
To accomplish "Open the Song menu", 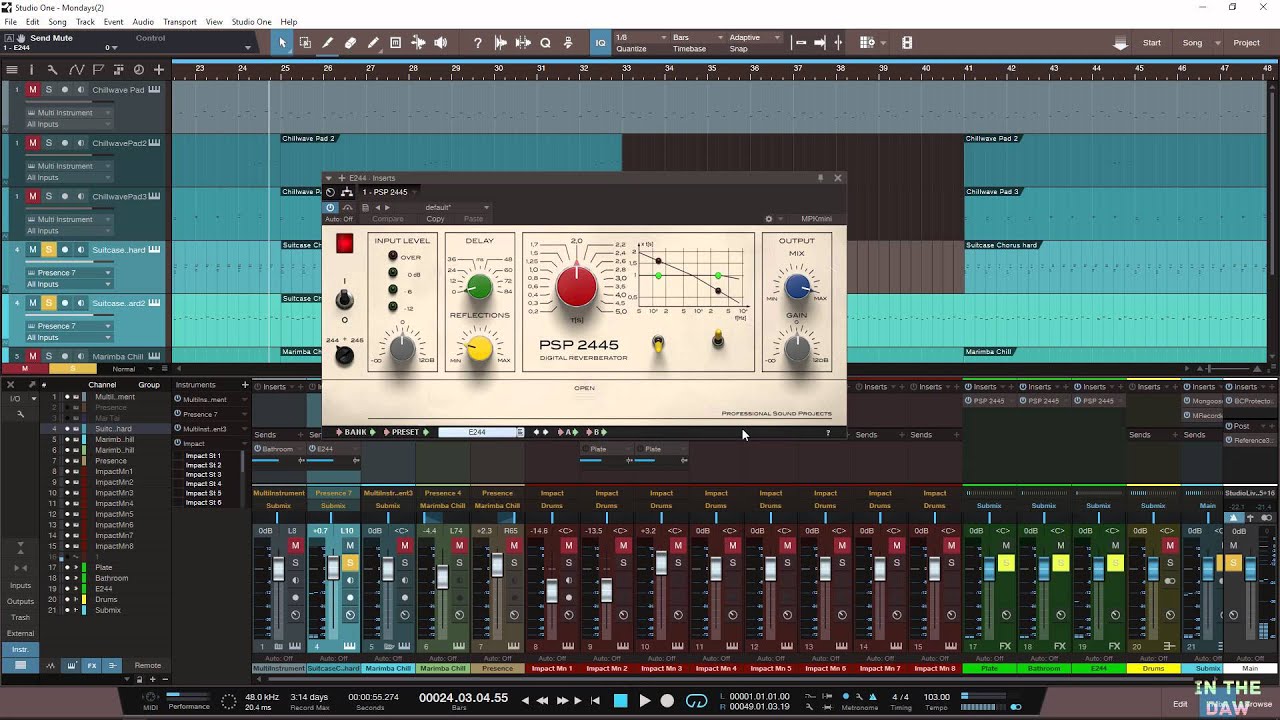I will pos(58,22).
